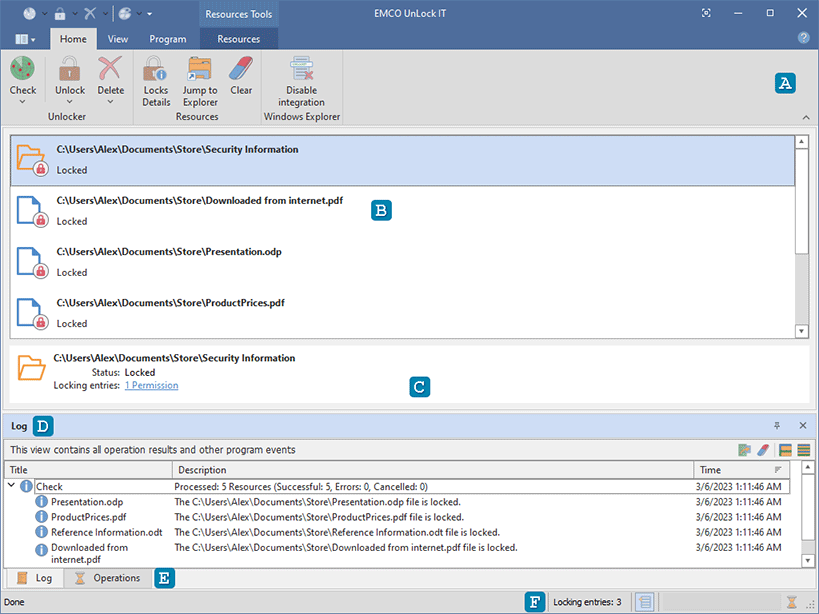The height and width of the screenshot is (614, 819).
Task: Collapse the Check entry in the log
Action: coord(10,486)
